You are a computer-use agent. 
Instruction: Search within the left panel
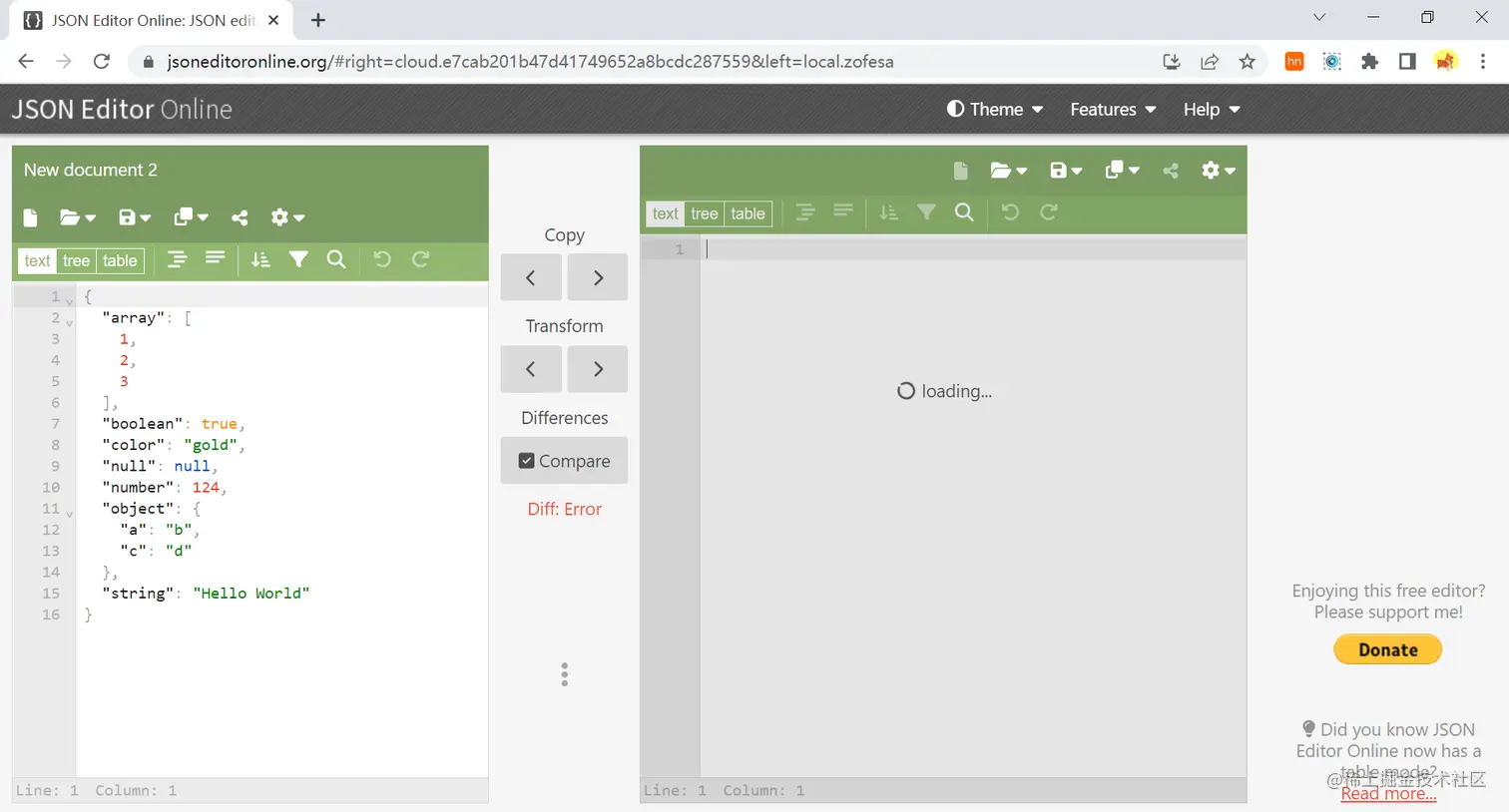point(336,259)
